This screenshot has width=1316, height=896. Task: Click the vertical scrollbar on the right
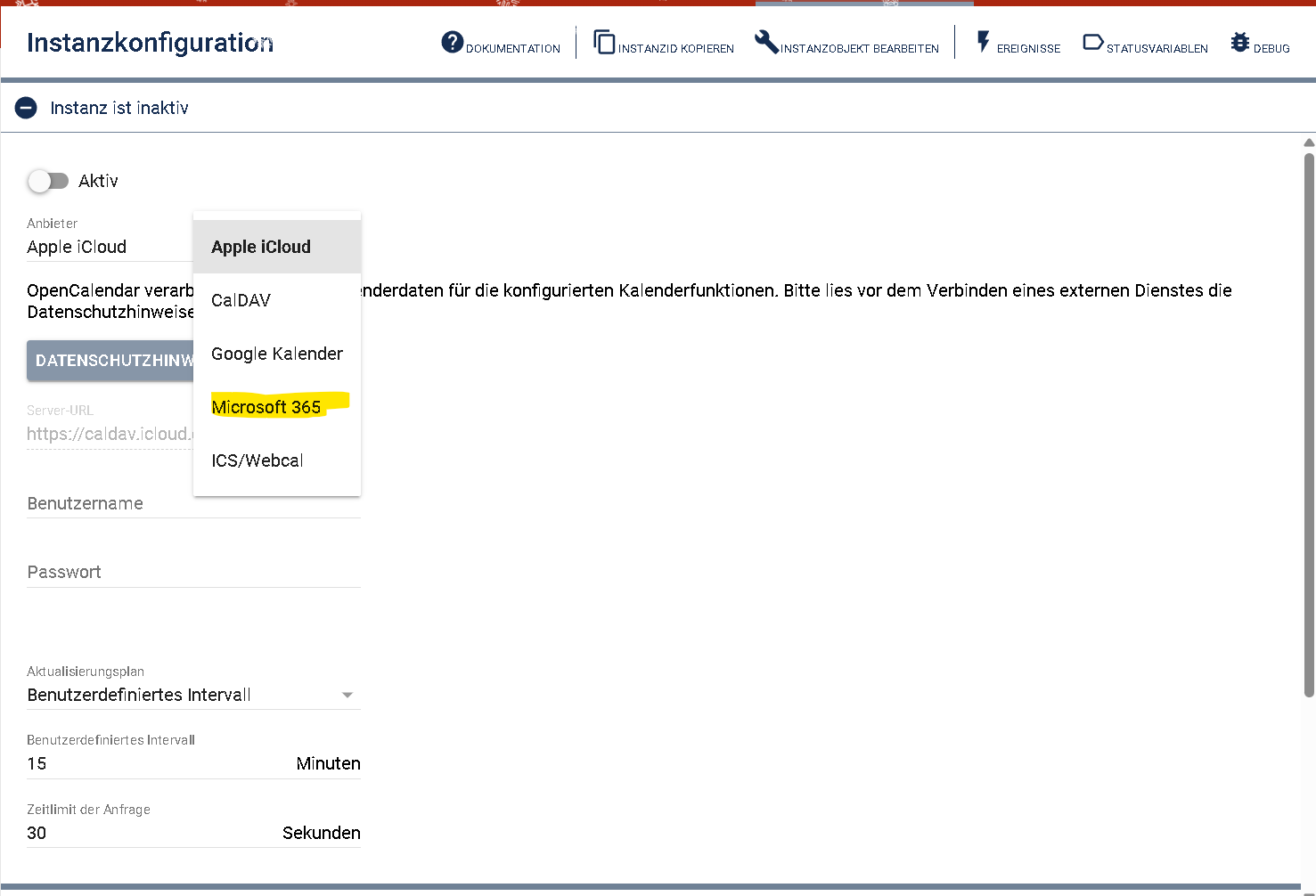click(x=1309, y=426)
